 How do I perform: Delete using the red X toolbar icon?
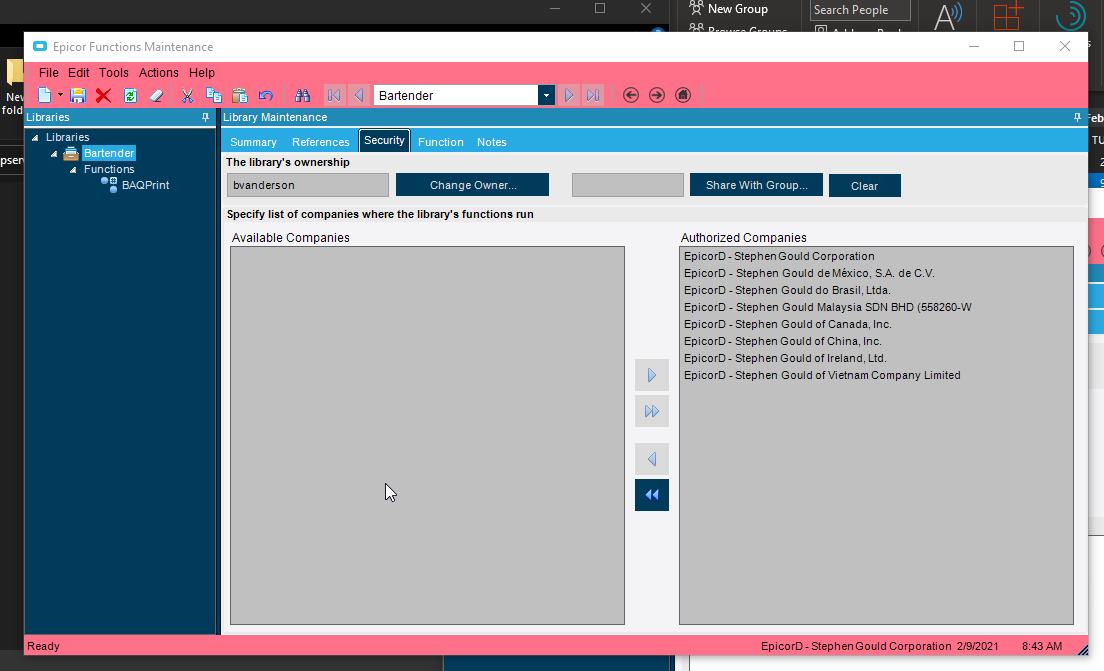104,95
